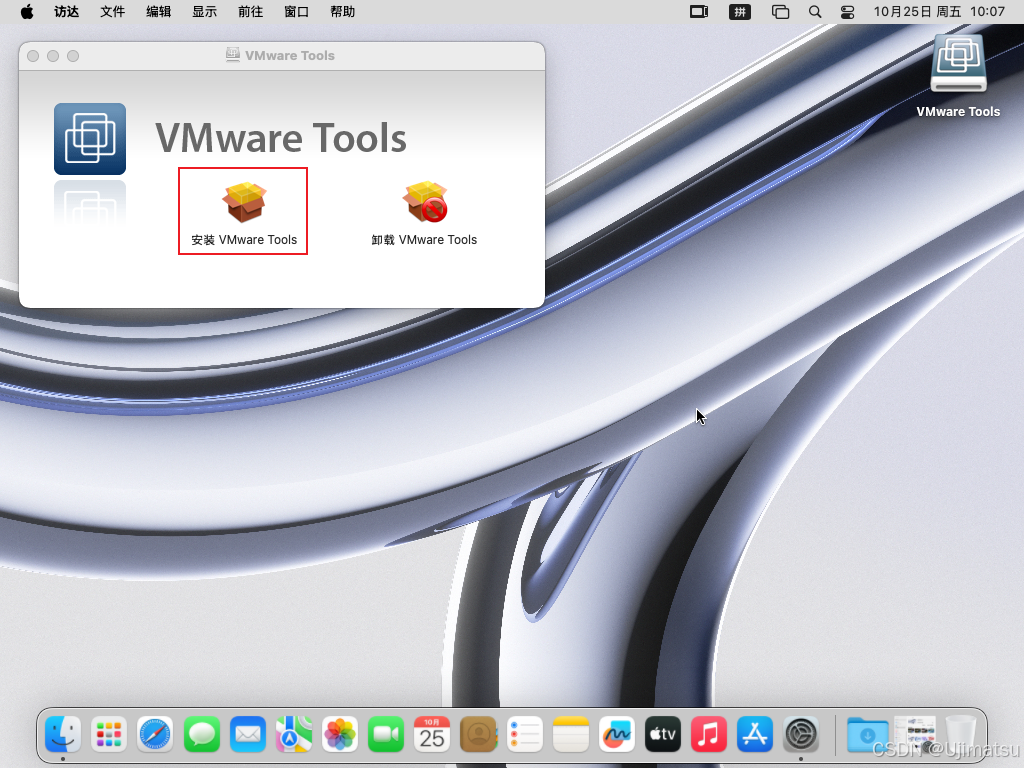Open the 编辑 menu
1024x768 pixels.
pos(159,12)
